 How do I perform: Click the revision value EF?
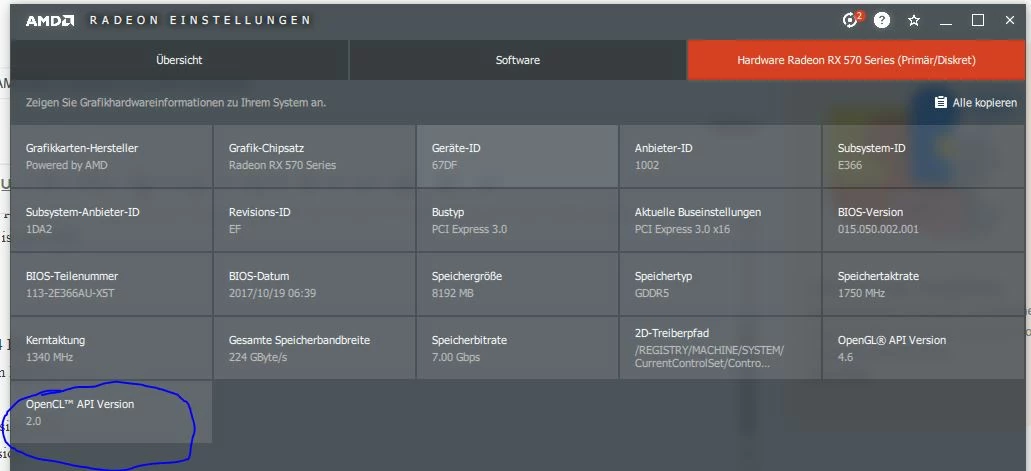pos(235,230)
